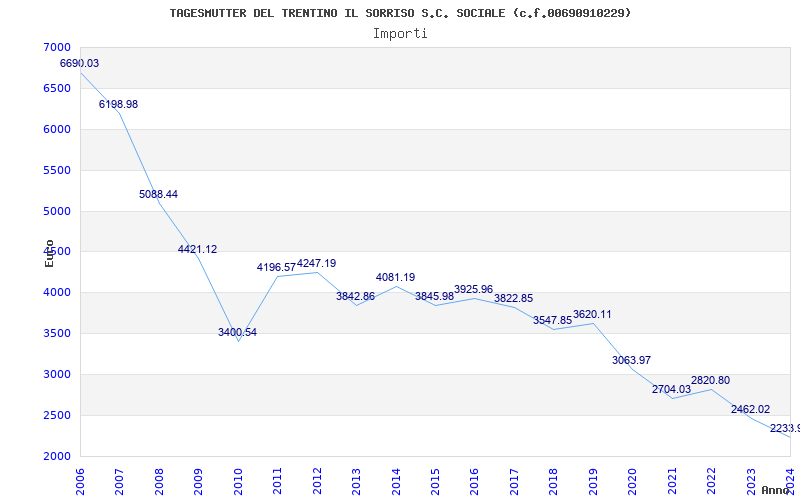This screenshot has height=500, width=800.
Task: Click the x-axis year 2012
Action: click(317, 481)
